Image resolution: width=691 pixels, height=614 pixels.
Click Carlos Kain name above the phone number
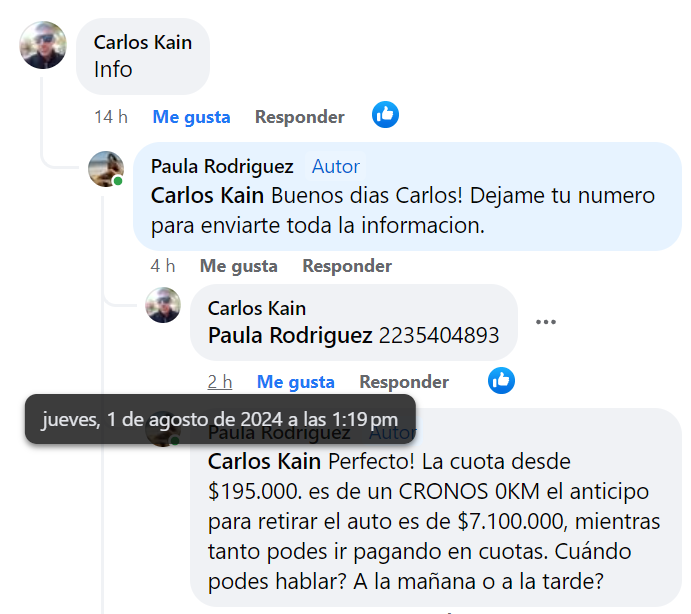(x=257, y=308)
